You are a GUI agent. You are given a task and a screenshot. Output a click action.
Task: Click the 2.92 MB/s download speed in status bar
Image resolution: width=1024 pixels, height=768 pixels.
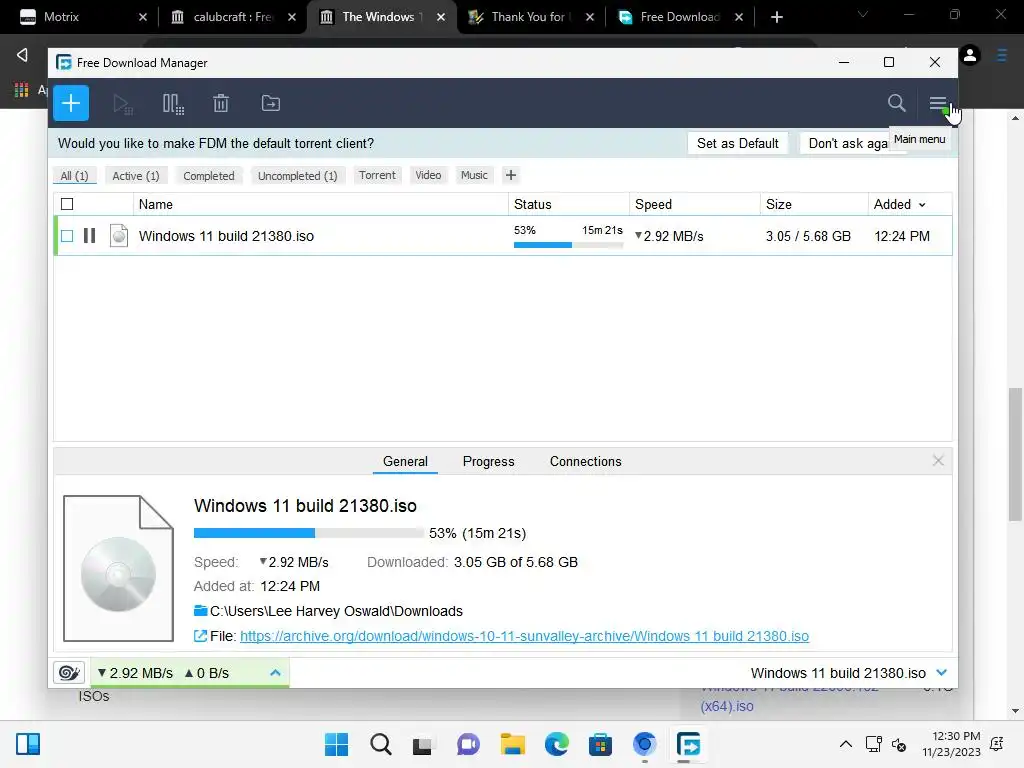135,673
